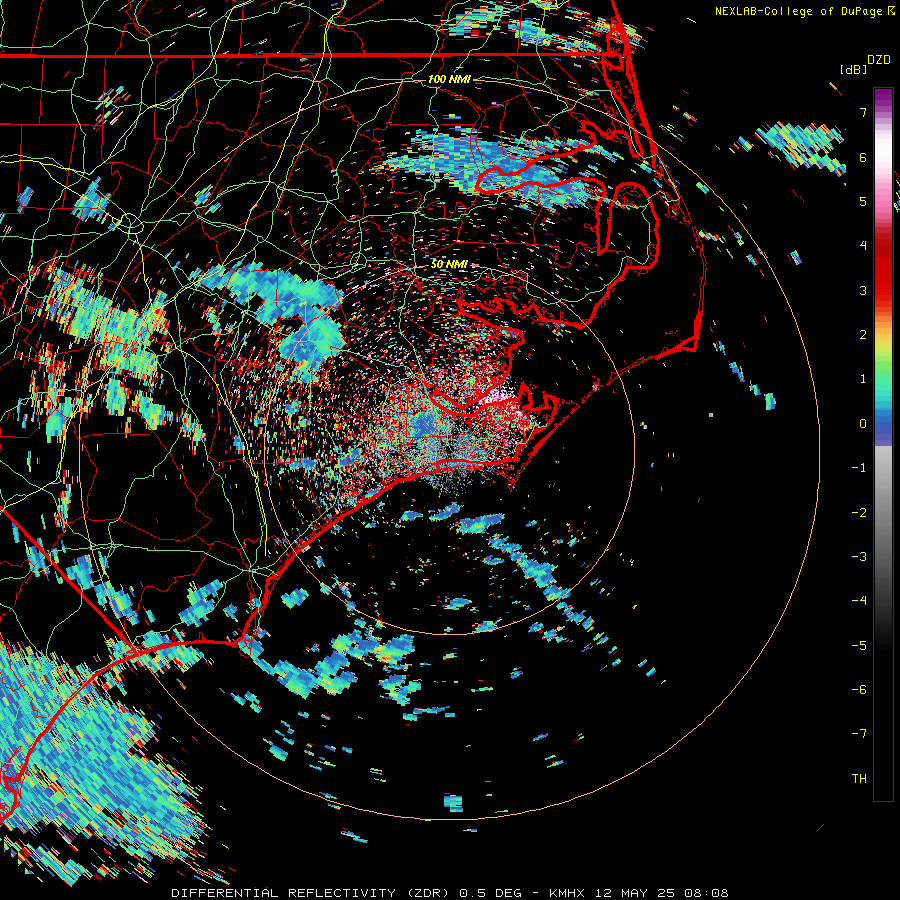Click the 12 MAY 25 date stamp
The width and height of the screenshot is (900, 900).
point(634,893)
